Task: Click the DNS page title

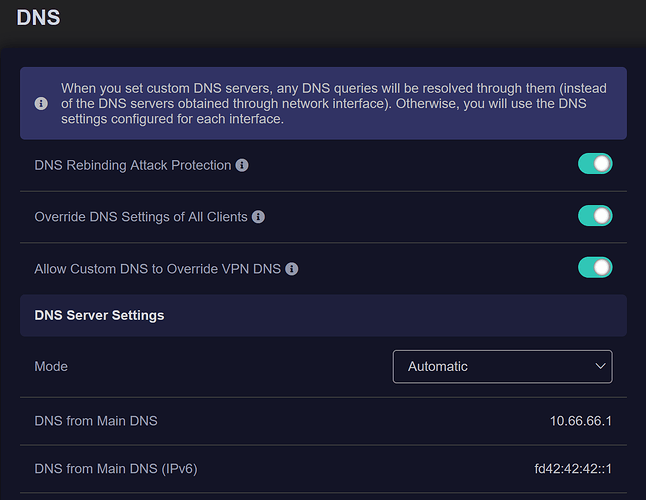Action: (x=38, y=17)
